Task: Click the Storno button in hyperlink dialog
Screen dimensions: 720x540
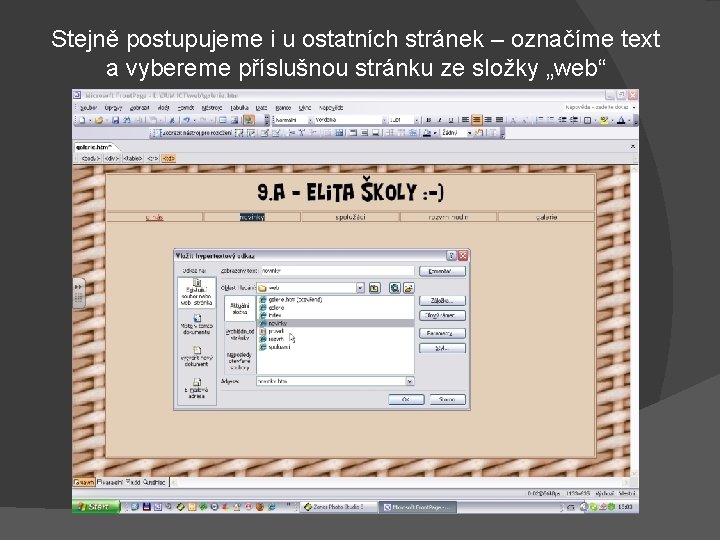Action: [x=447, y=399]
